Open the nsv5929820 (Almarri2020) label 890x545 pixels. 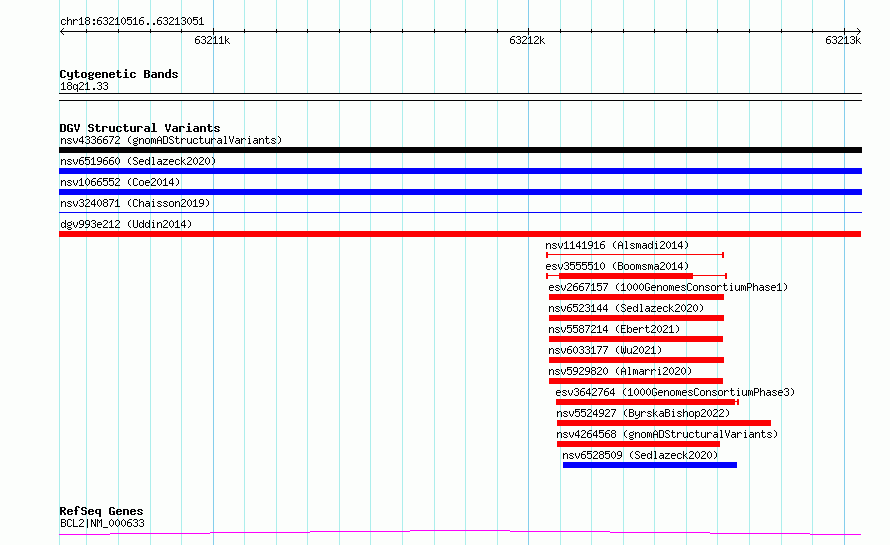620,371
